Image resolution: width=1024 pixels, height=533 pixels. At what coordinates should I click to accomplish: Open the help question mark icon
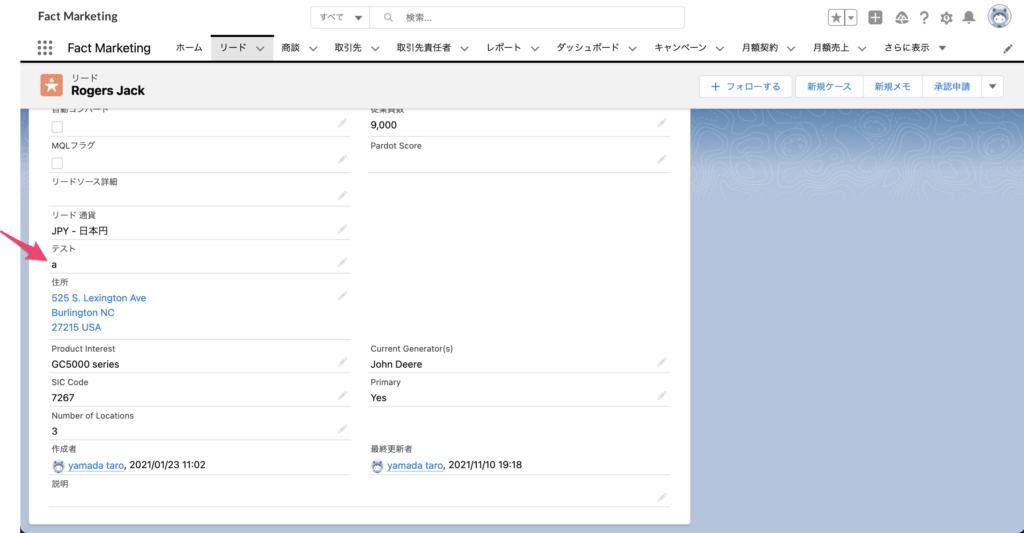pyautogui.click(x=924, y=18)
